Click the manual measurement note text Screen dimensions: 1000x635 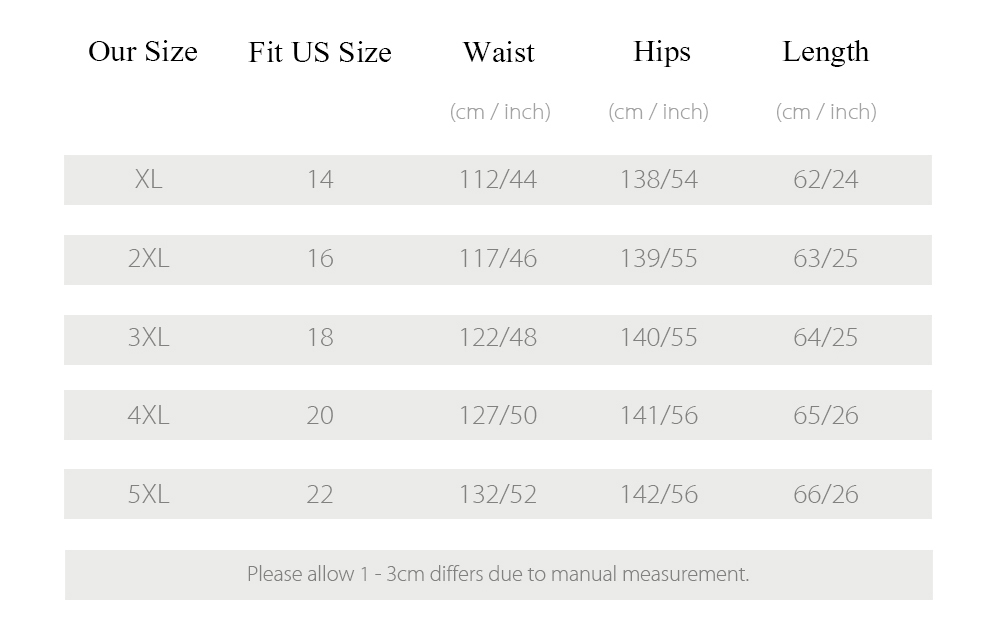(x=498, y=574)
